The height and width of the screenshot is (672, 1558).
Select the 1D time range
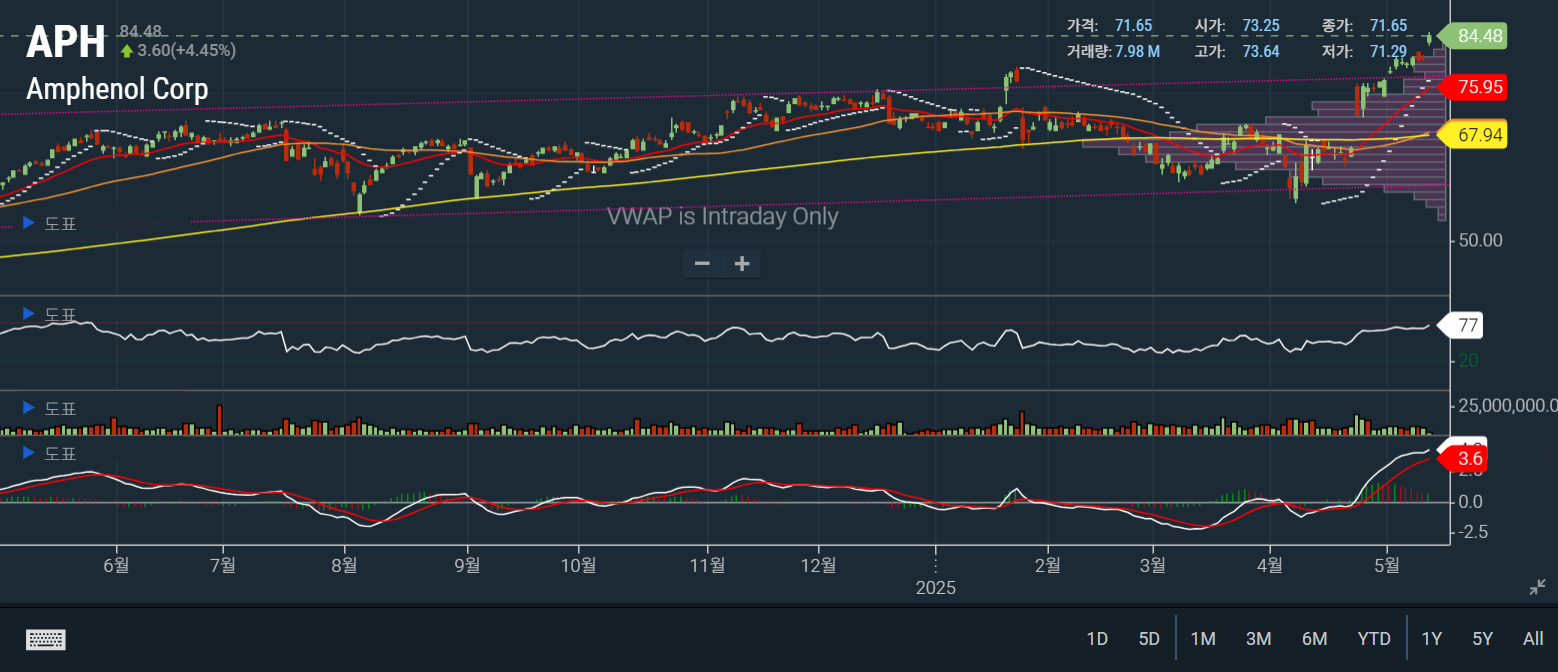tap(1097, 639)
